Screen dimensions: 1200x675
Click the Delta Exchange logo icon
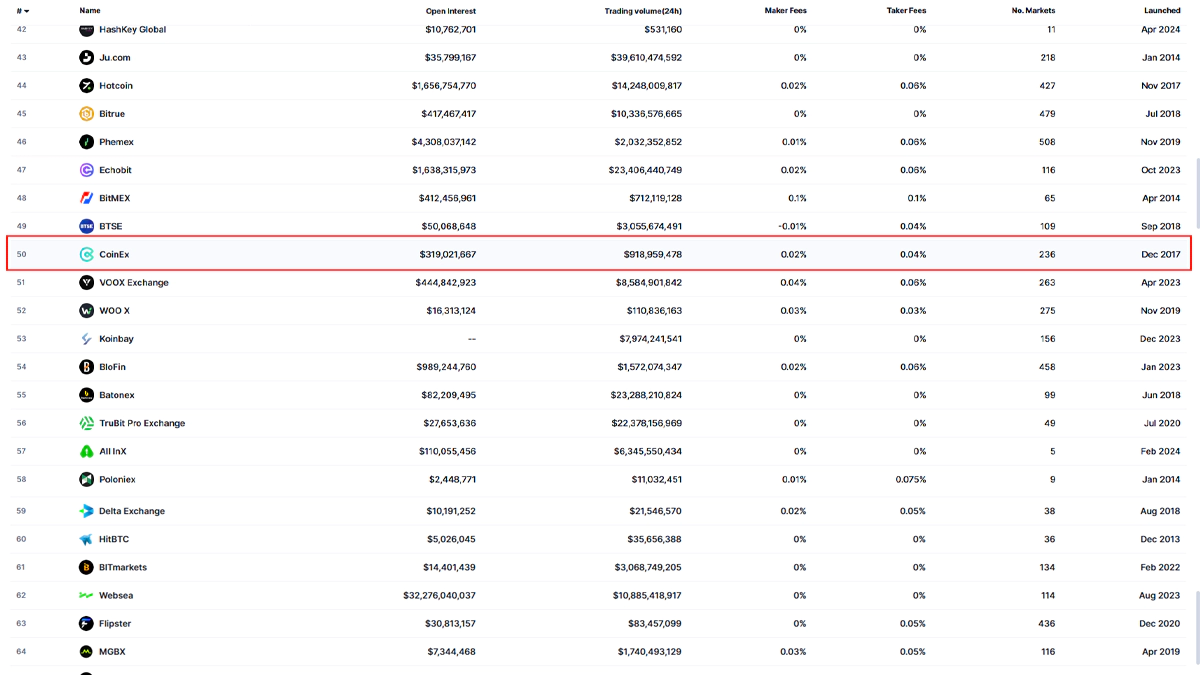87,511
